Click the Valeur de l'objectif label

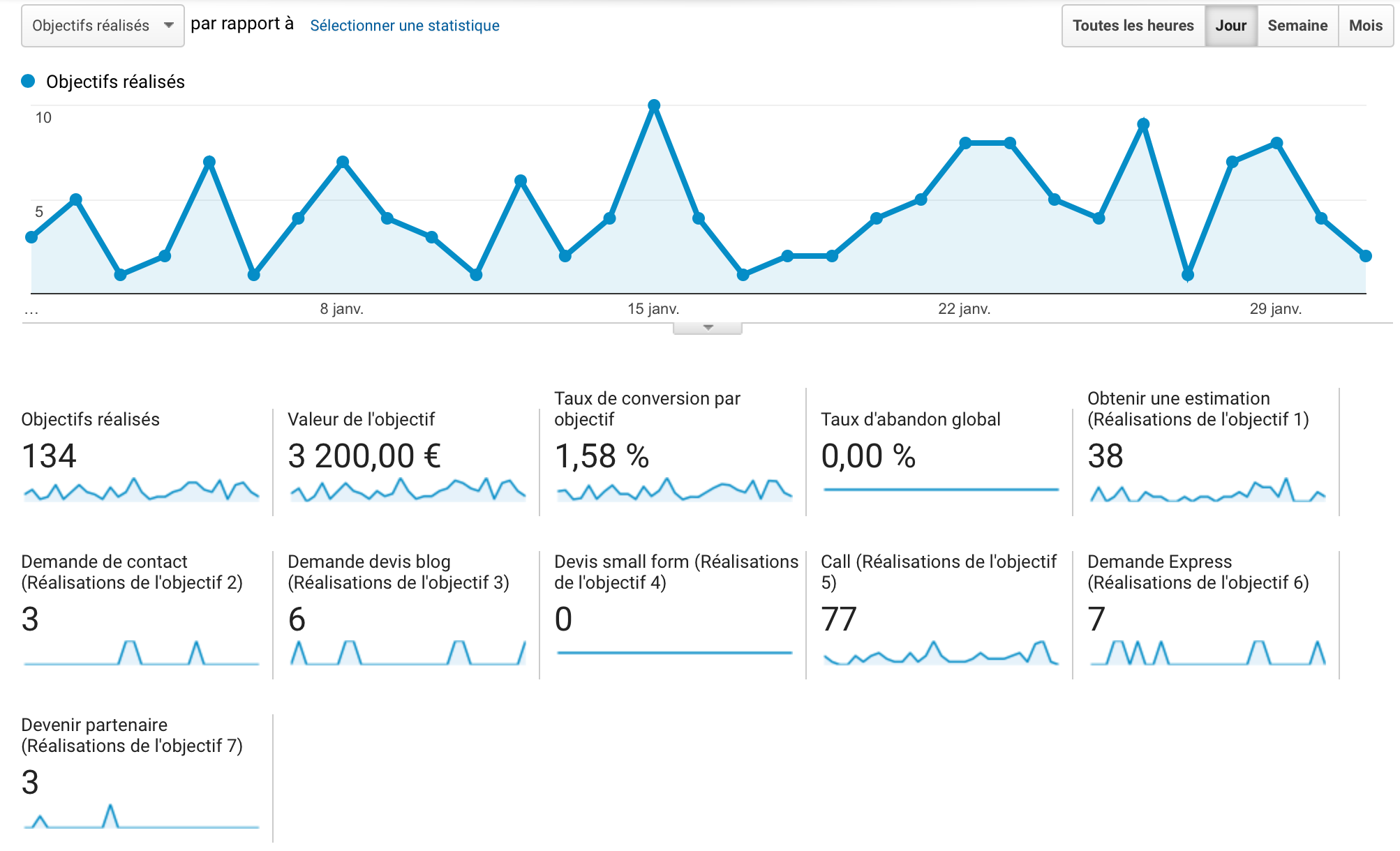click(361, 419)
